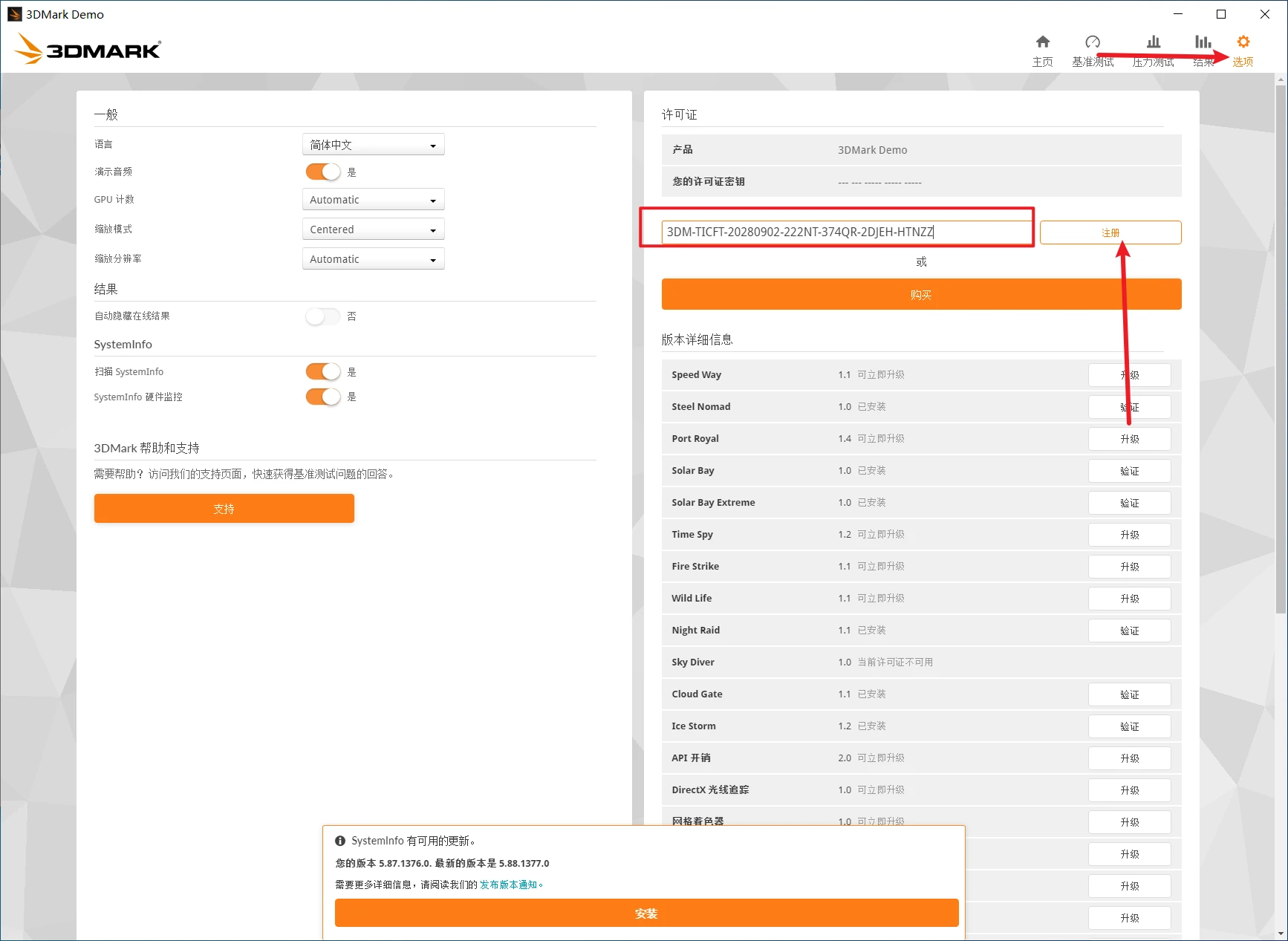Upgrade the Fire Strike test
Screen dimensions: 1288x941
1130,567
